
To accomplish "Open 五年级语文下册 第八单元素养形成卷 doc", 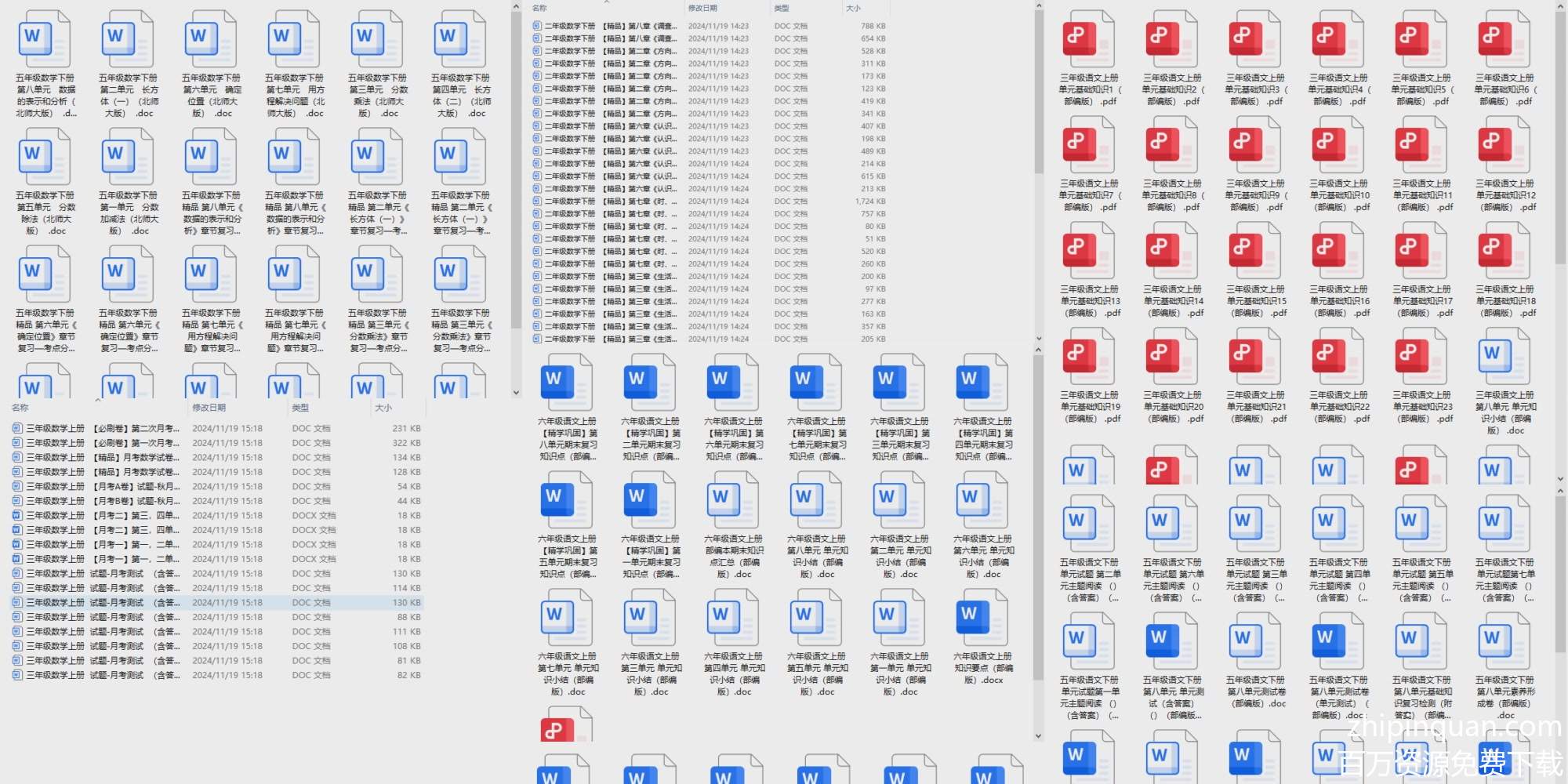I will (1504, 645).
